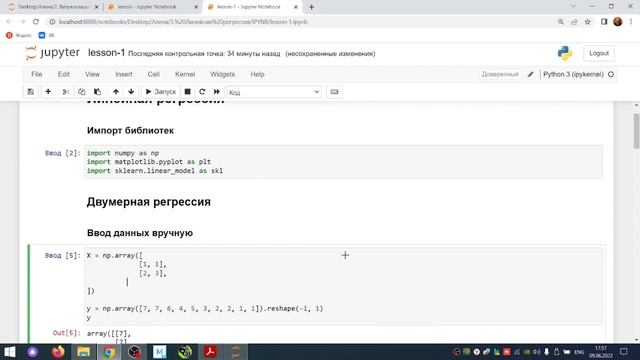The width and height of the screenshot is (640, 360).
Task: Click the Python 3 (ipykernel) kernel name
Action: (x=573, y=74)
